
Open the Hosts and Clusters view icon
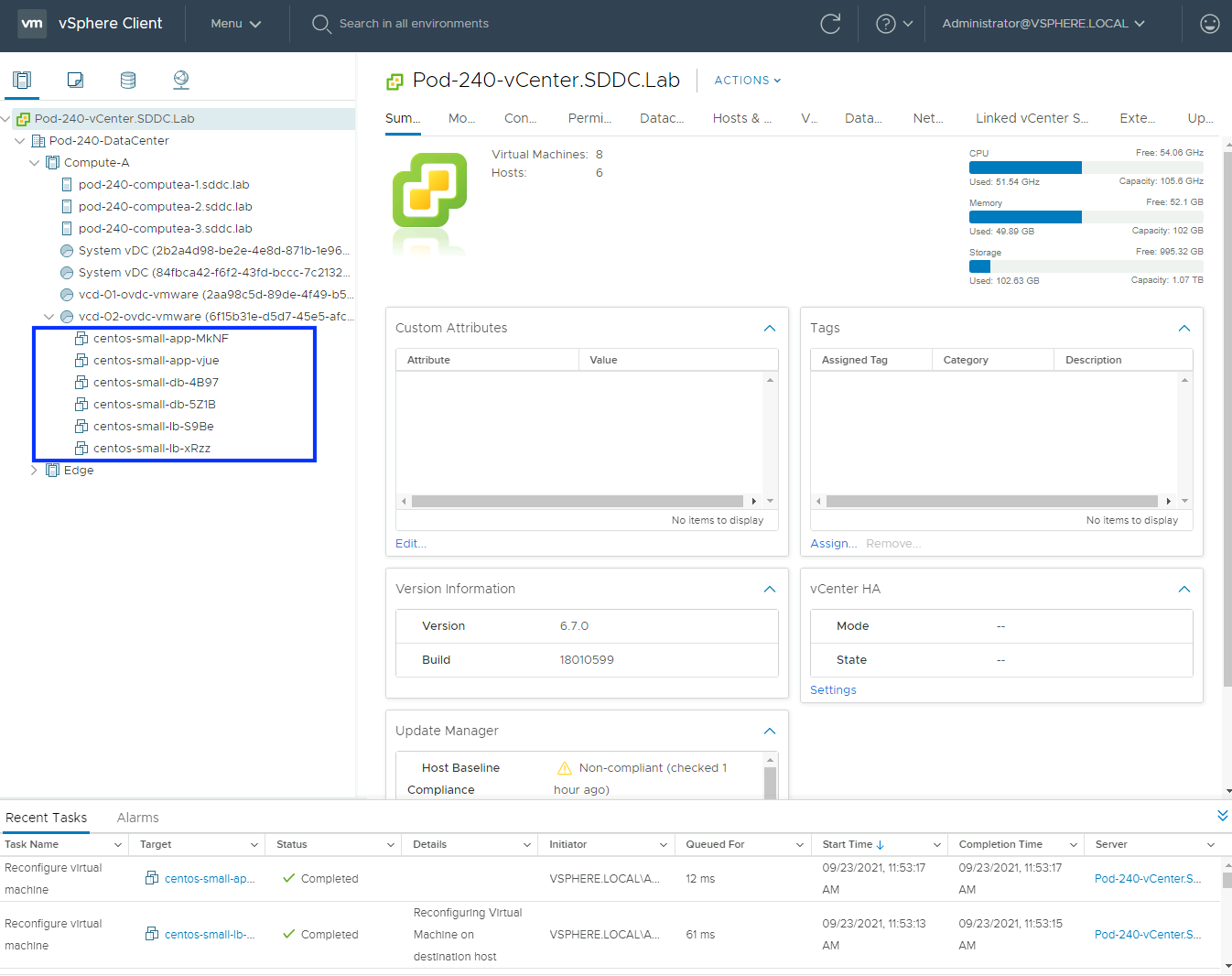coord(22,80)
